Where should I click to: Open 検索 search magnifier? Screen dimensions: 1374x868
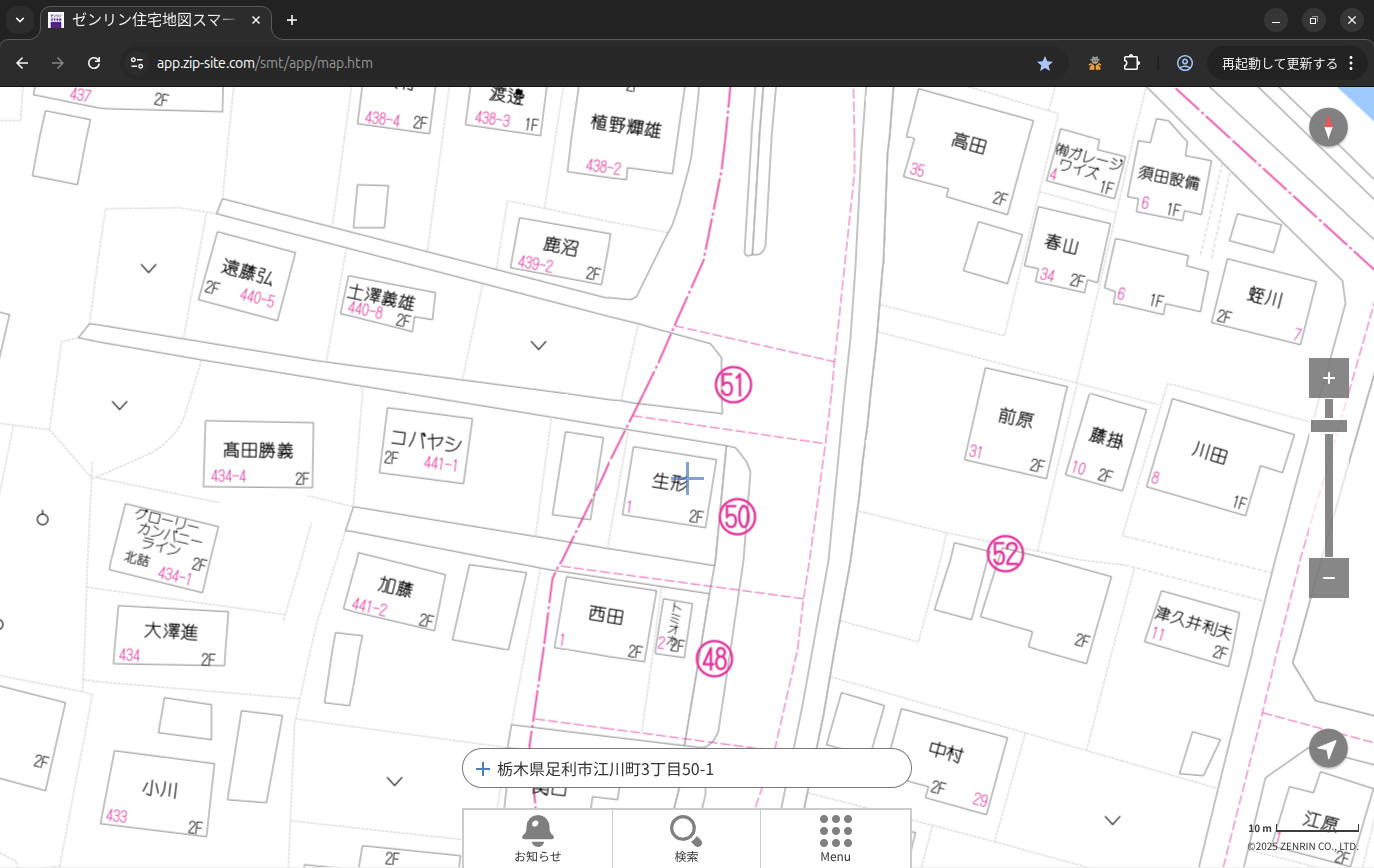pyautogui.click(x=686, y=838)
